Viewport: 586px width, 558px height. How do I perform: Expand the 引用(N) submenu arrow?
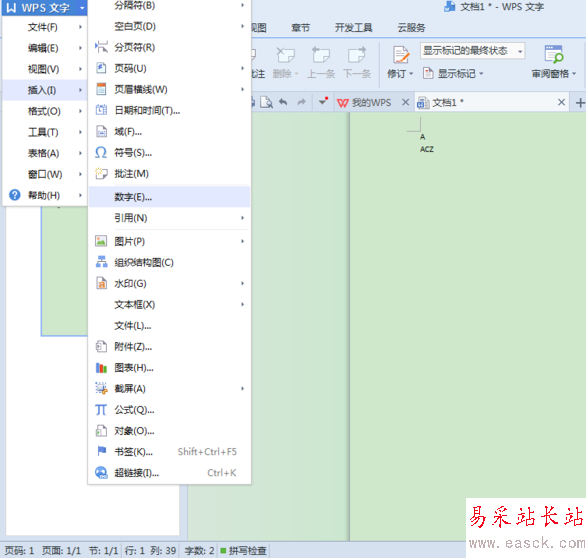(x=242, y=218)
